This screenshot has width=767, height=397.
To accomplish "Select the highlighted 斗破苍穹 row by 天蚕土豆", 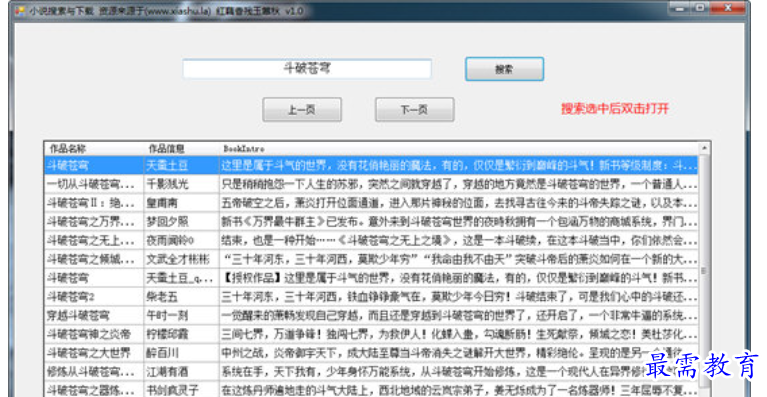I will (371, 165).
